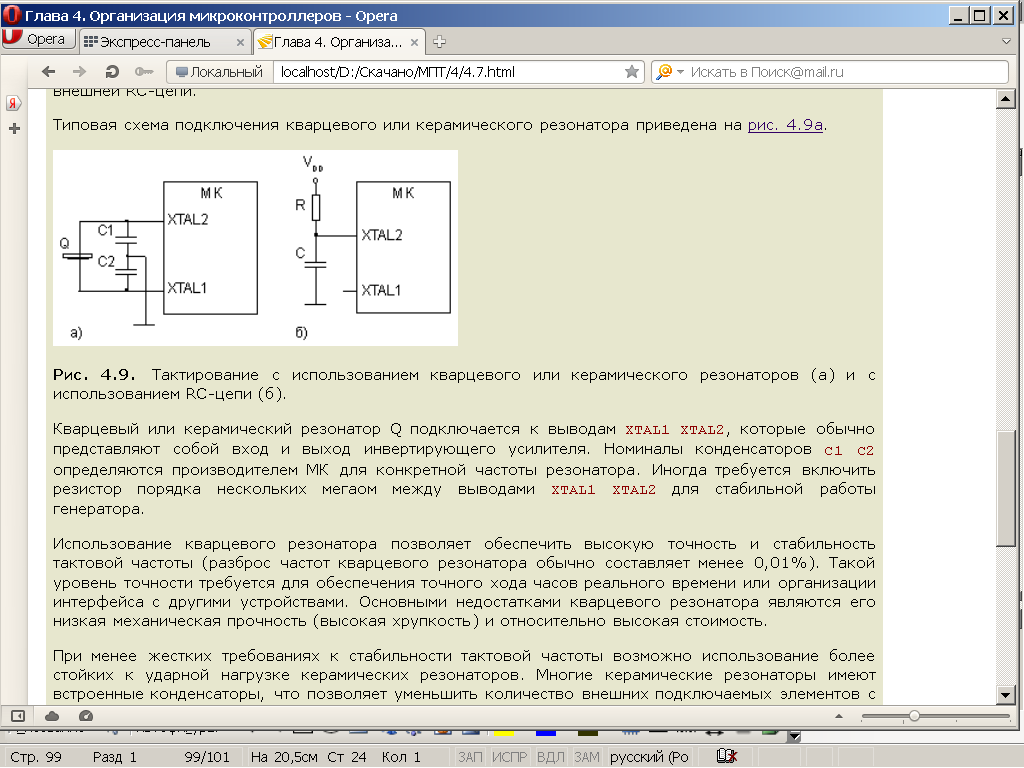The height and width of the screenshot is (768, 1024).
Task: Click the Ст 24 status entry
Action: [x=347, y=757]
